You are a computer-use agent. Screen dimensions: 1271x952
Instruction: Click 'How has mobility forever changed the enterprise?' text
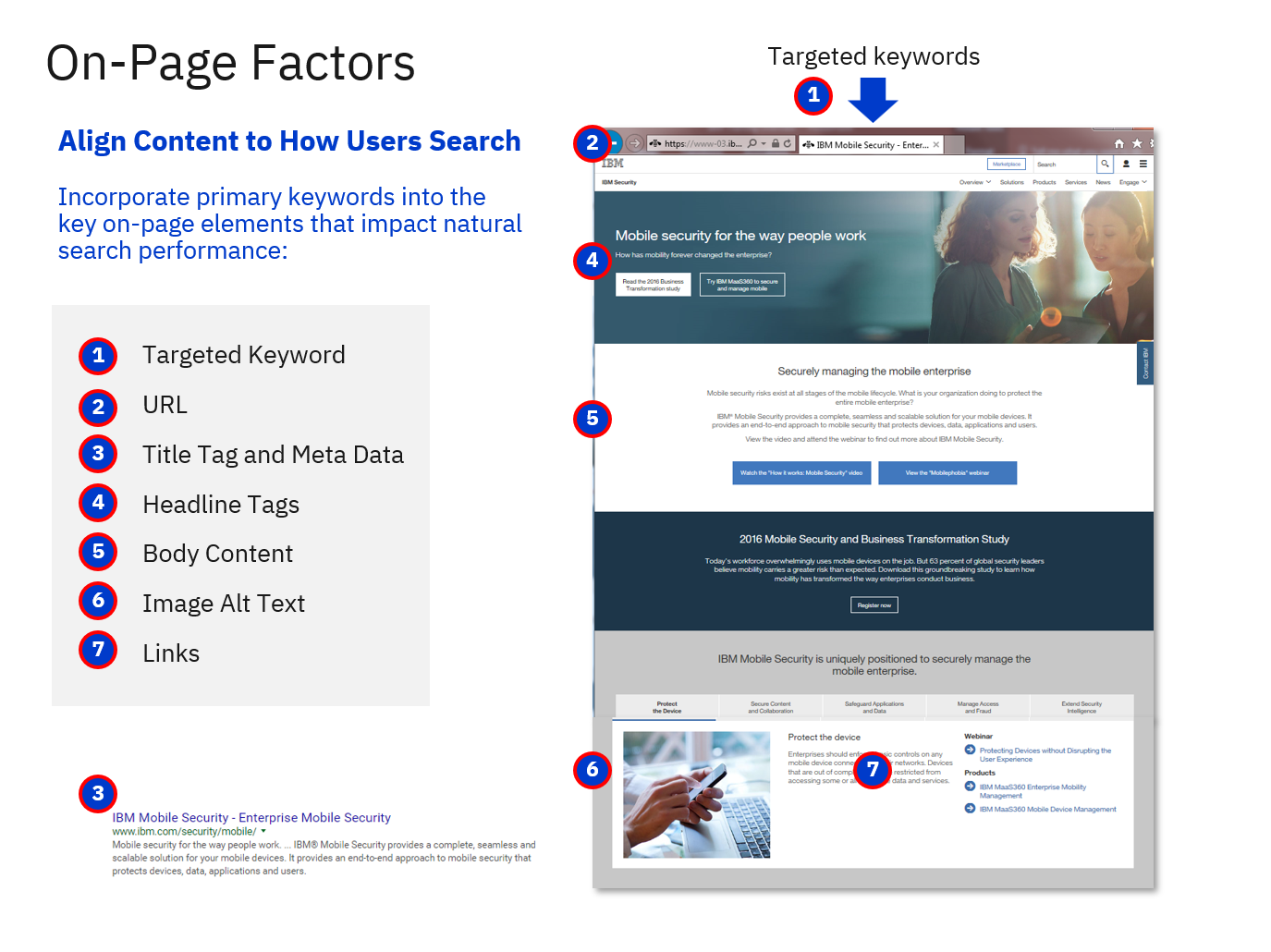tap(693, 255)
